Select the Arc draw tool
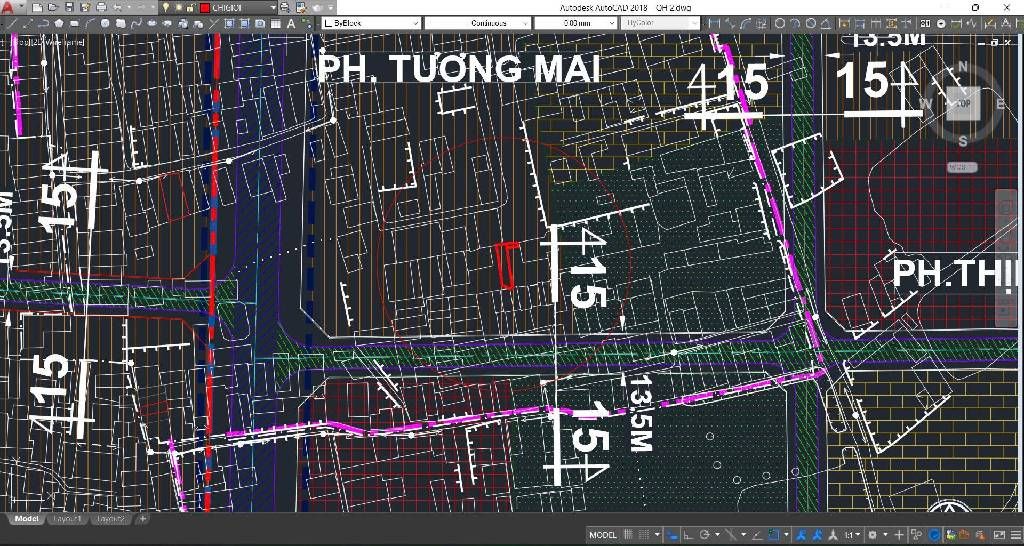This screenshot has width=1024, height=546. [89, 24]
